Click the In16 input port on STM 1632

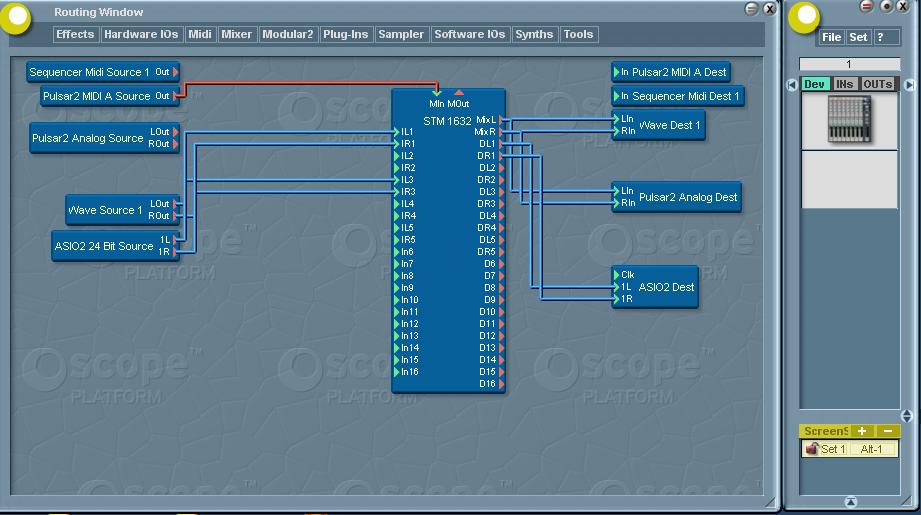coord(396,372)
